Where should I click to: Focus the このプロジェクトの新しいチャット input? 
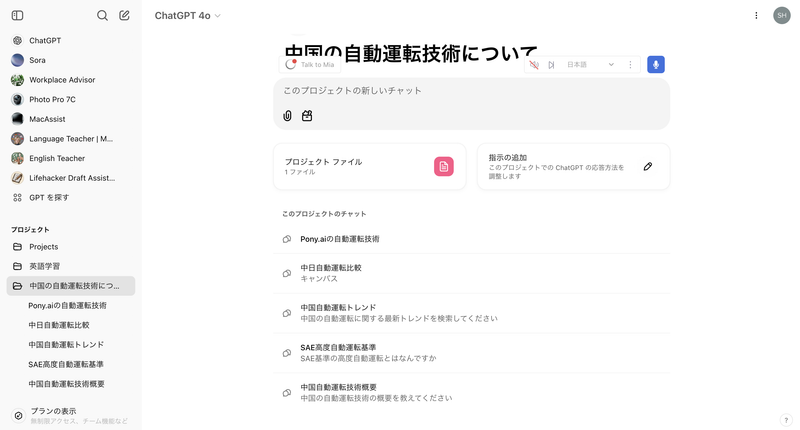(471, 91)
